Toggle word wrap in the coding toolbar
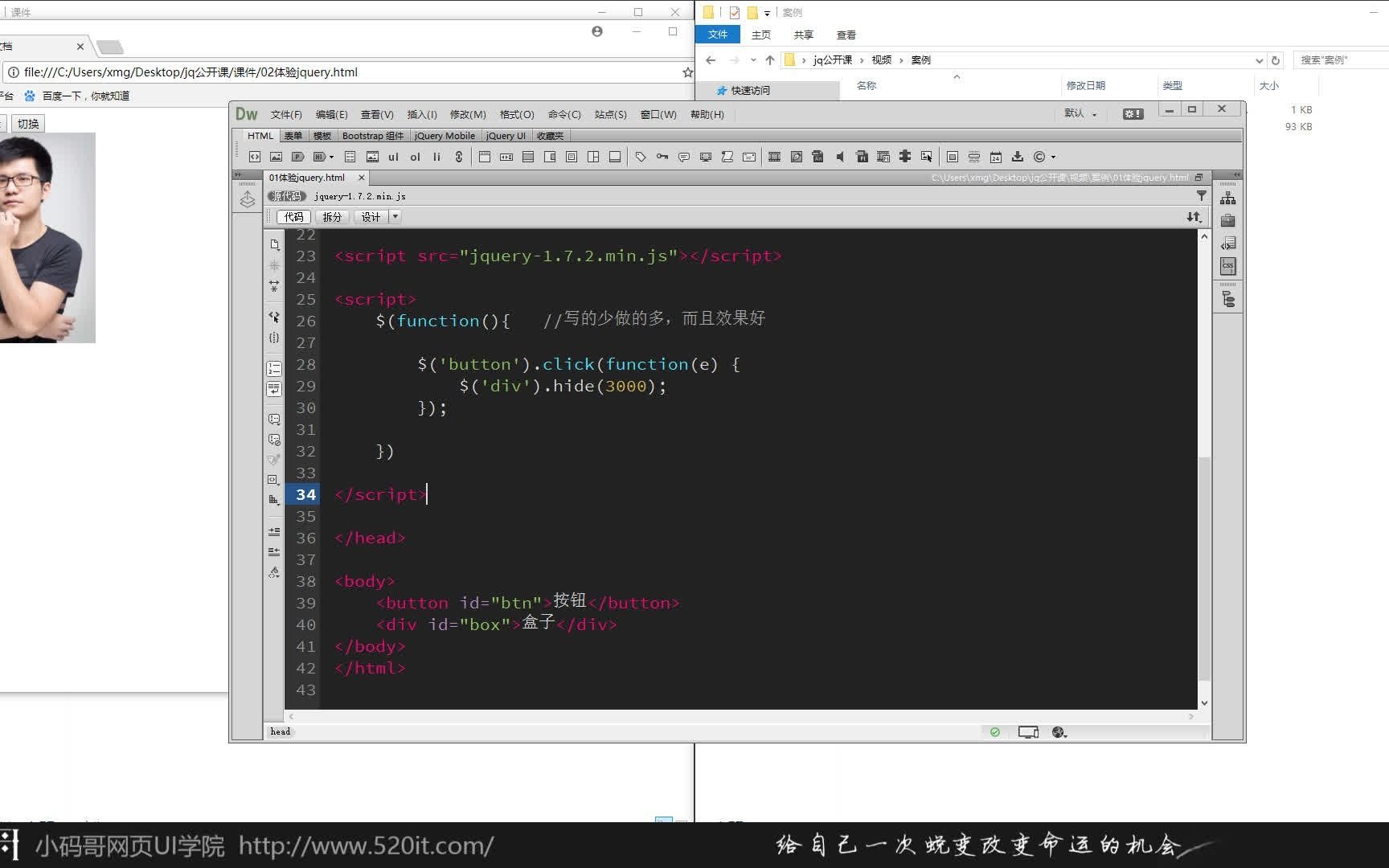 (x=274, y=389)
